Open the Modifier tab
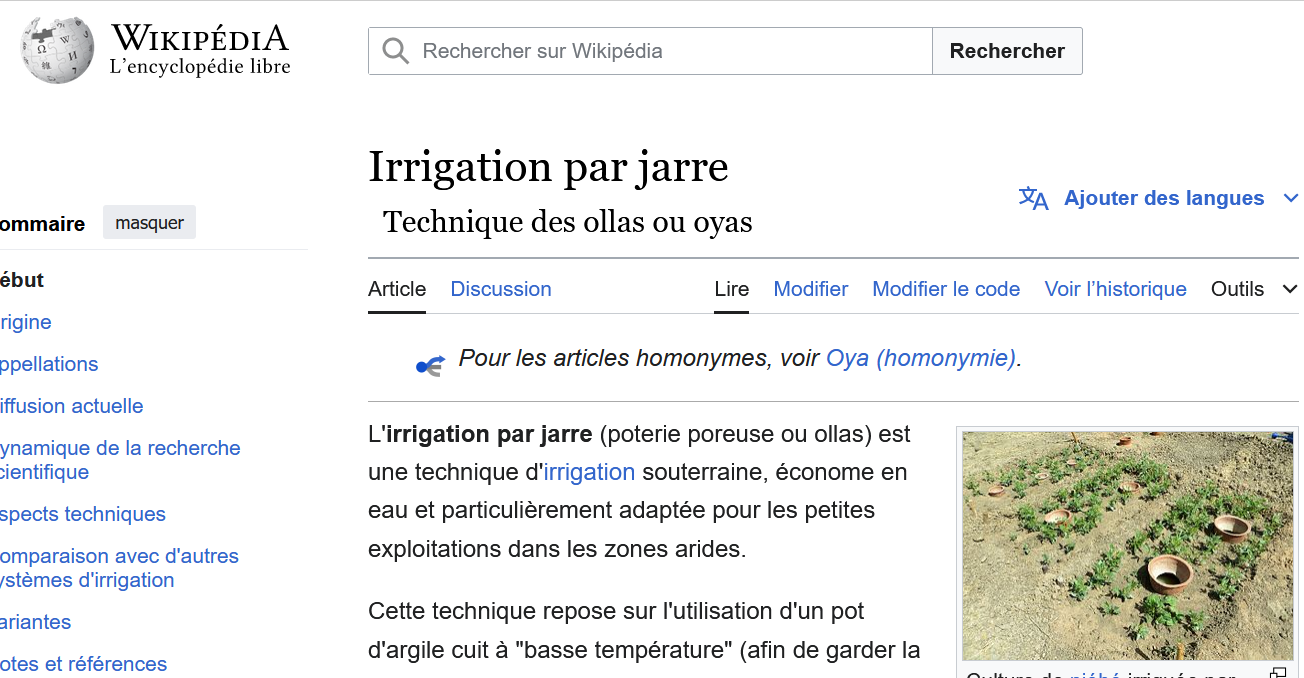The image size is (1304, 678). click(810, 289)
